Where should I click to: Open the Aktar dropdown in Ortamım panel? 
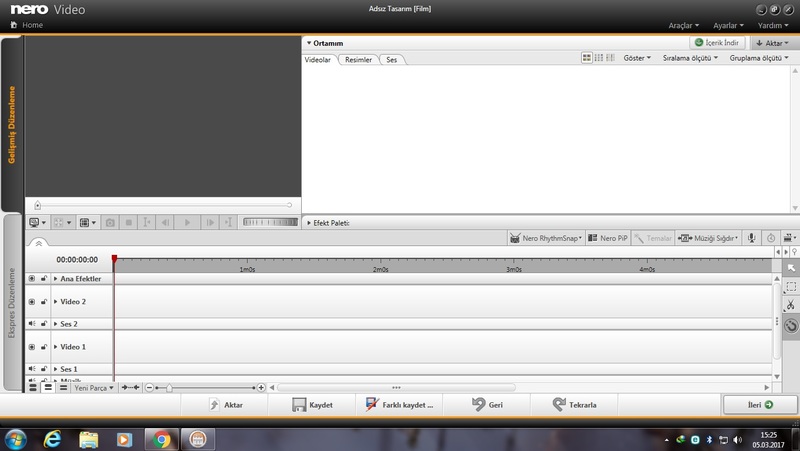tap(772, 43)
